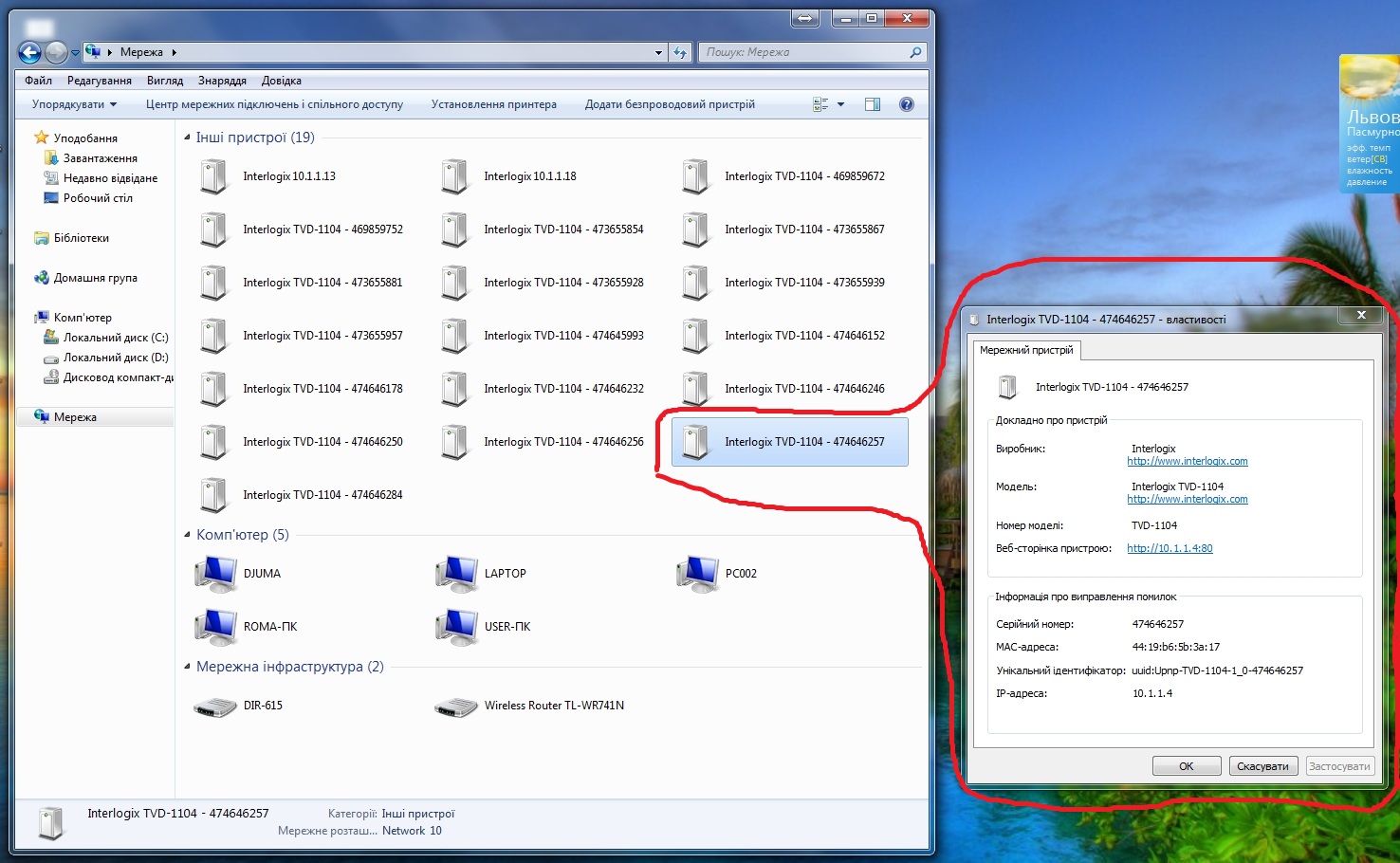The height and width of the screenshot is (863, 1400).
Task: Open the Interlogix 10.1.1.13 device icon
Action: 215,176
